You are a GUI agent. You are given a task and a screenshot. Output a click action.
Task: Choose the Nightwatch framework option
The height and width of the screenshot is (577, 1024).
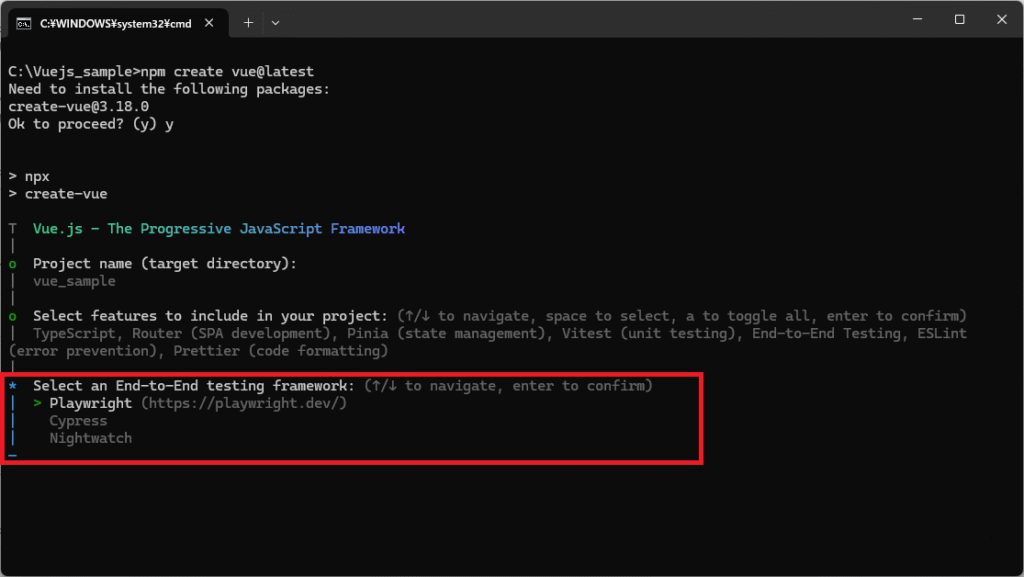click(x=91, y=438)
